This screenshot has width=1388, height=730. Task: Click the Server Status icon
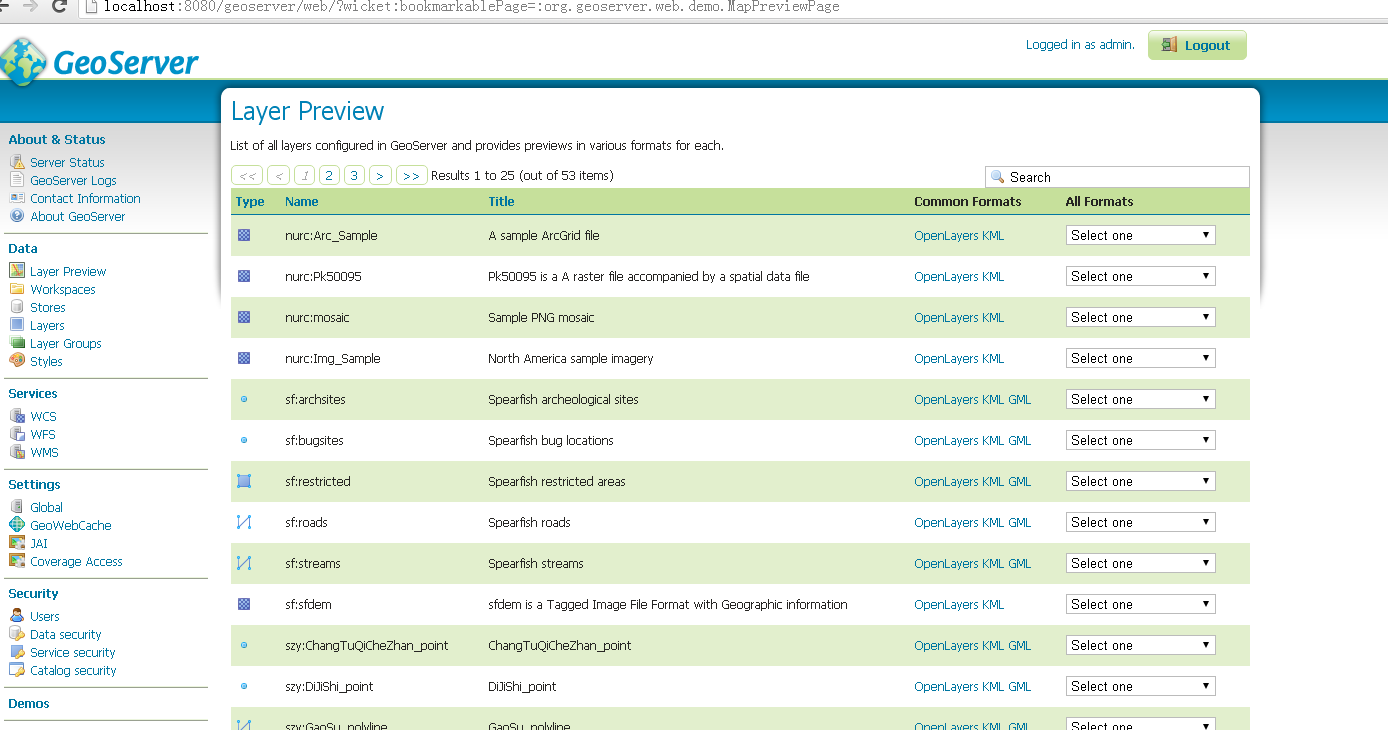[17, 162]
